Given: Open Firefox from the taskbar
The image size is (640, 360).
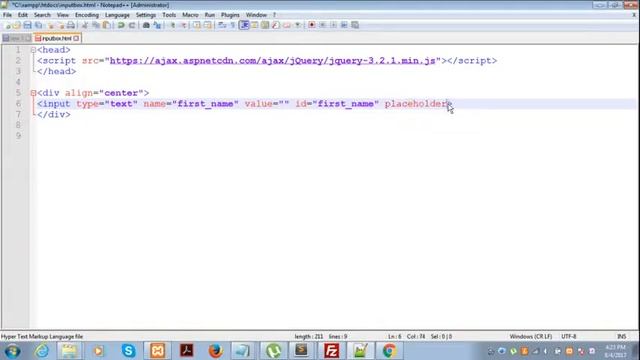Looking at the screenshot, I should [215, 351].
